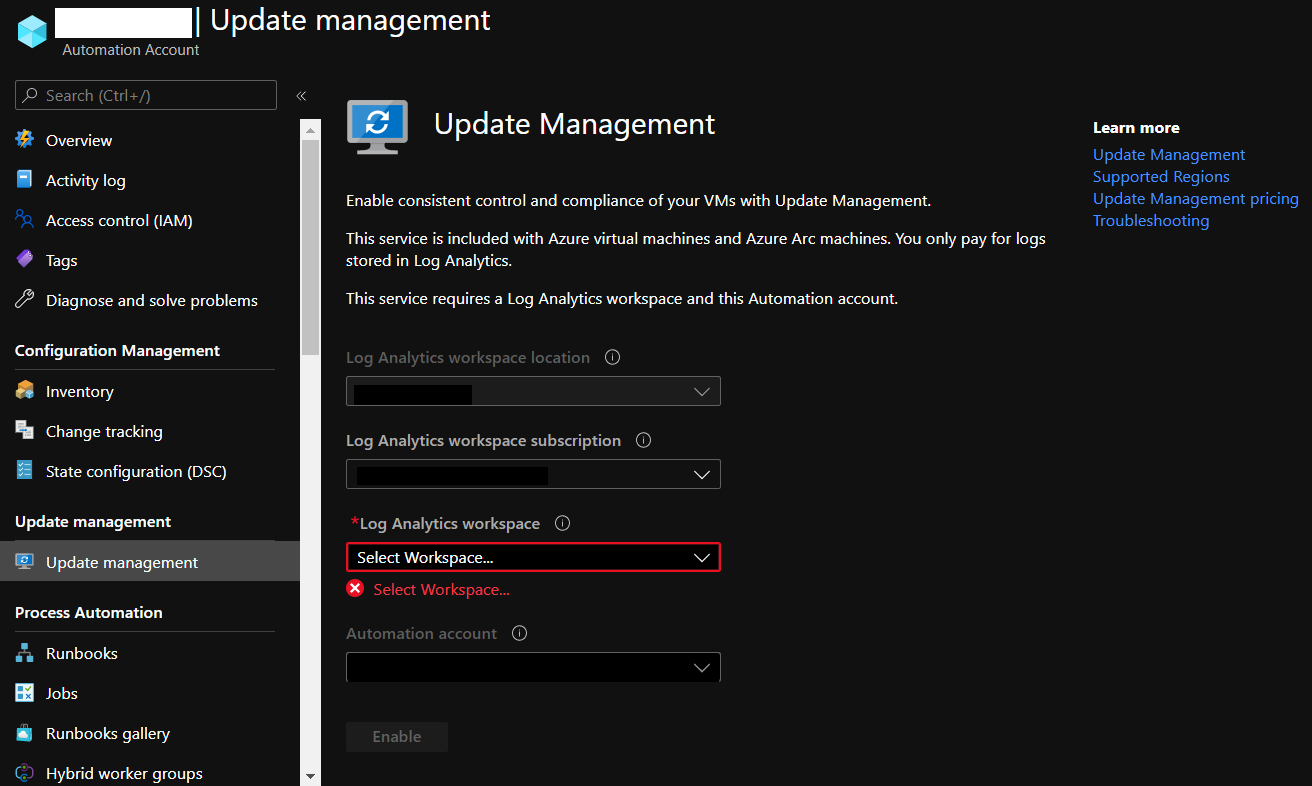Image resolution: width=1312 pixels, height=786 pixels.
Task: Click info icon beside Log Analytics workspace location
Action: 613,357
